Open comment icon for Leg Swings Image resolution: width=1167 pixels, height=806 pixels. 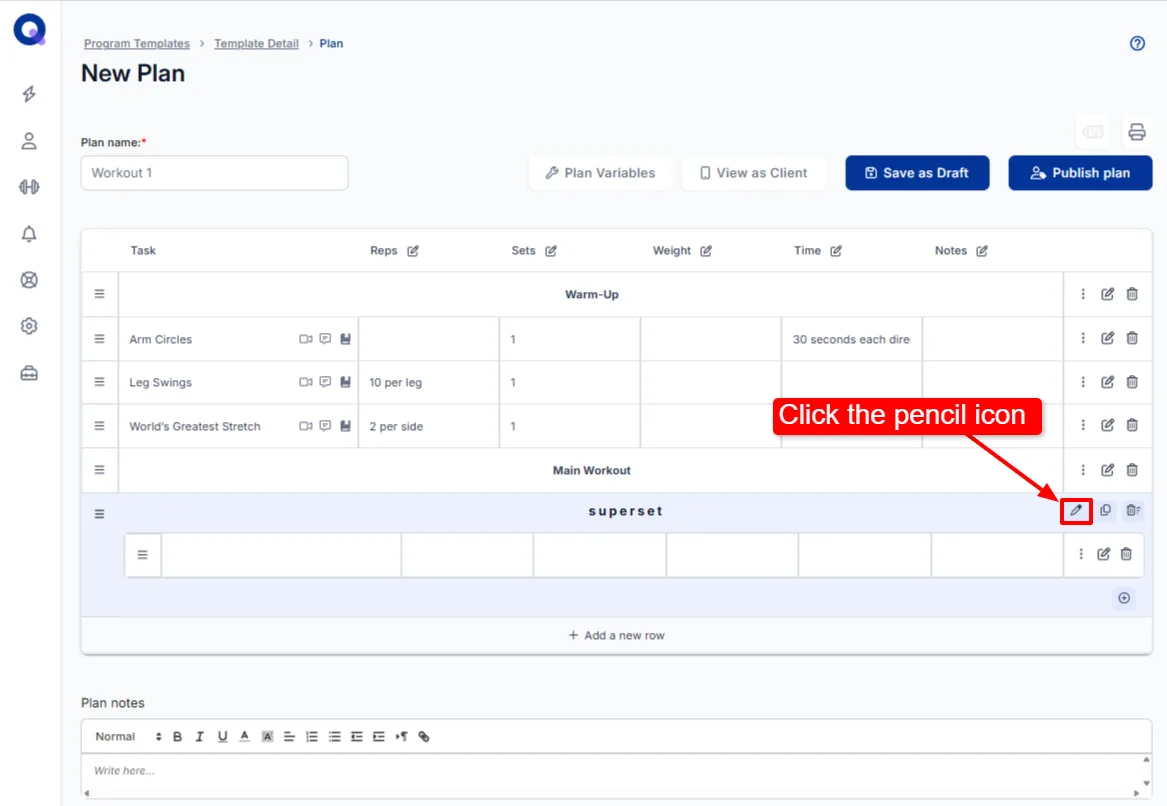coord(325,382)
